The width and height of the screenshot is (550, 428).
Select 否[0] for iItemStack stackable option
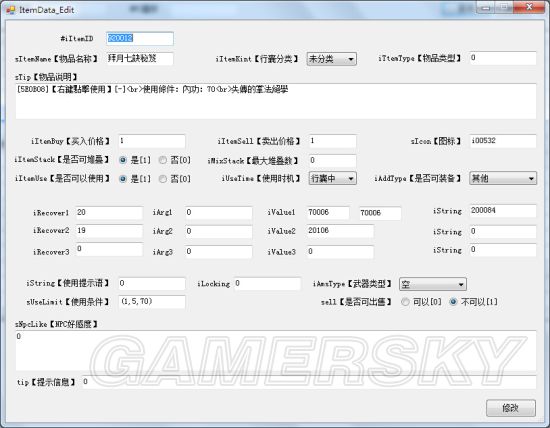[x=174, y=160]
